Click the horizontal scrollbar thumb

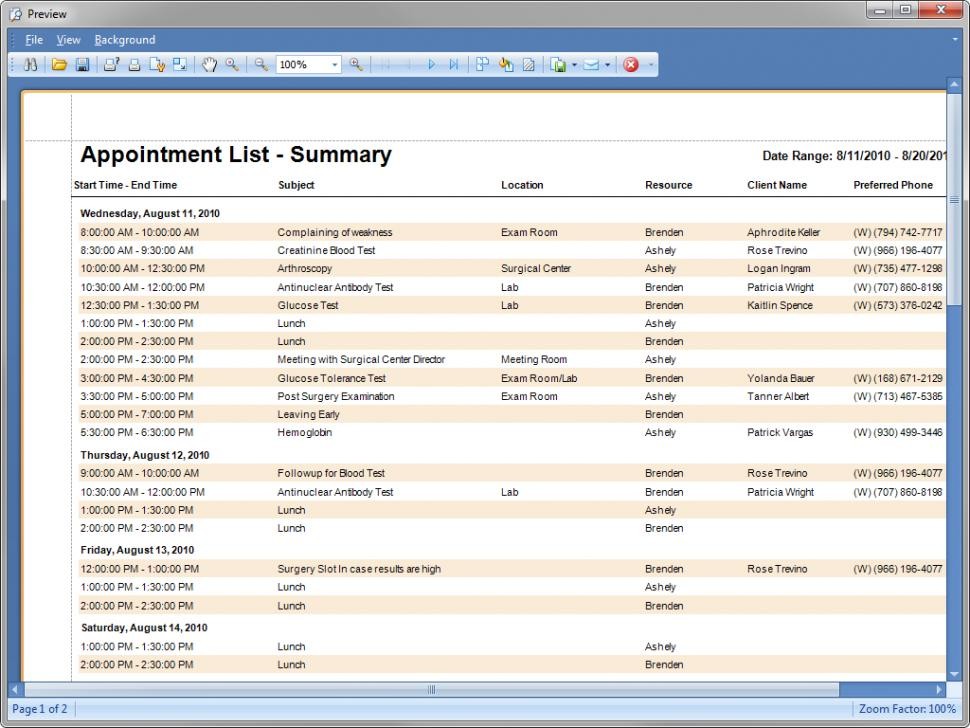coord(431,689)
